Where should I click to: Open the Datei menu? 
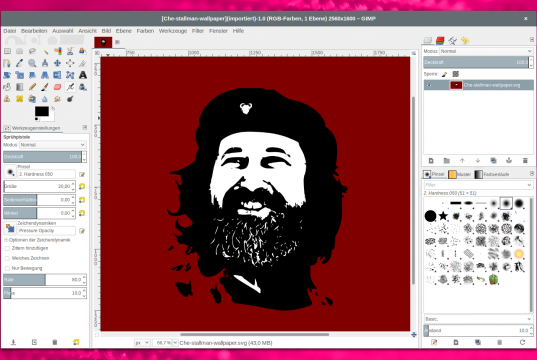[10, 31]
